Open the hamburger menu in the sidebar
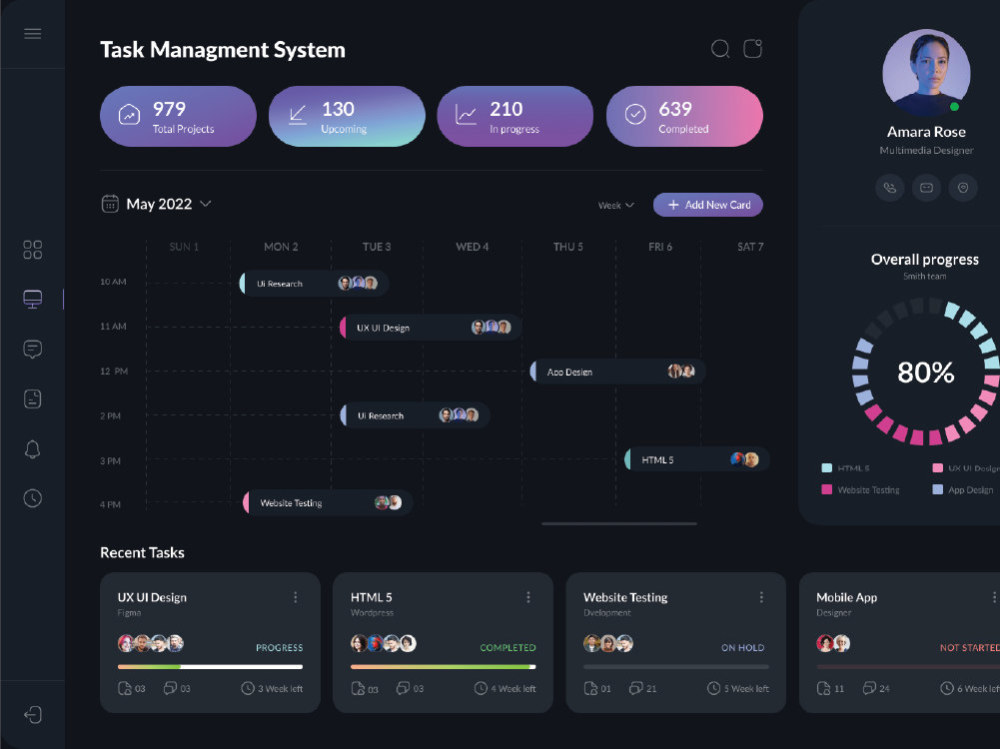This screenshot has height=749, width=1000. (33, 34)
